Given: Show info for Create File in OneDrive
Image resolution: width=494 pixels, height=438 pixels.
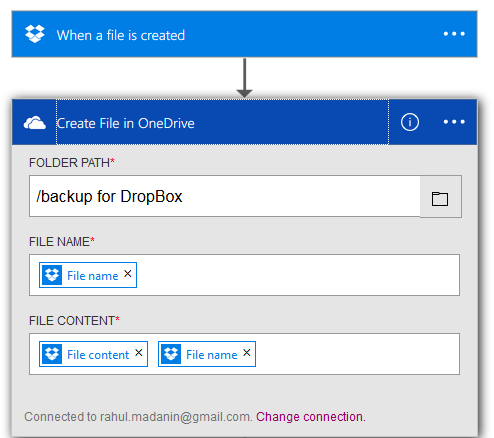Looking at the screenshot, I should pos(410,122).
